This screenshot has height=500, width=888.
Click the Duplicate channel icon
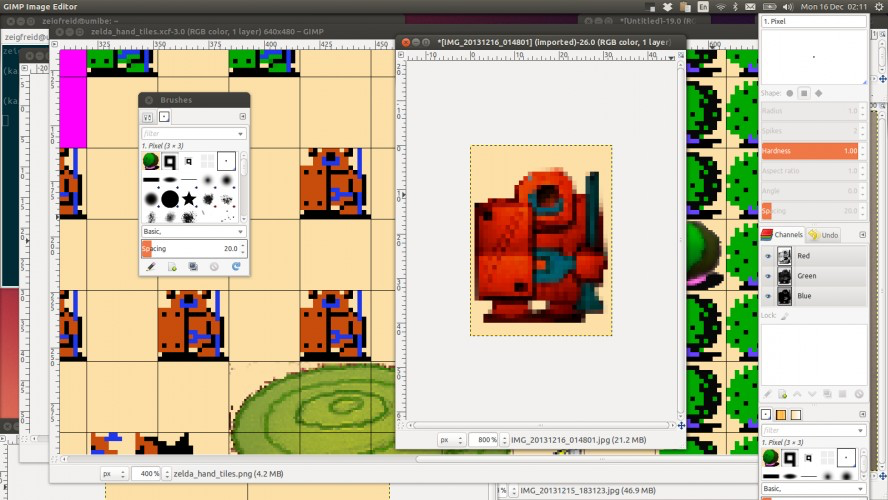tap(827, 394)
